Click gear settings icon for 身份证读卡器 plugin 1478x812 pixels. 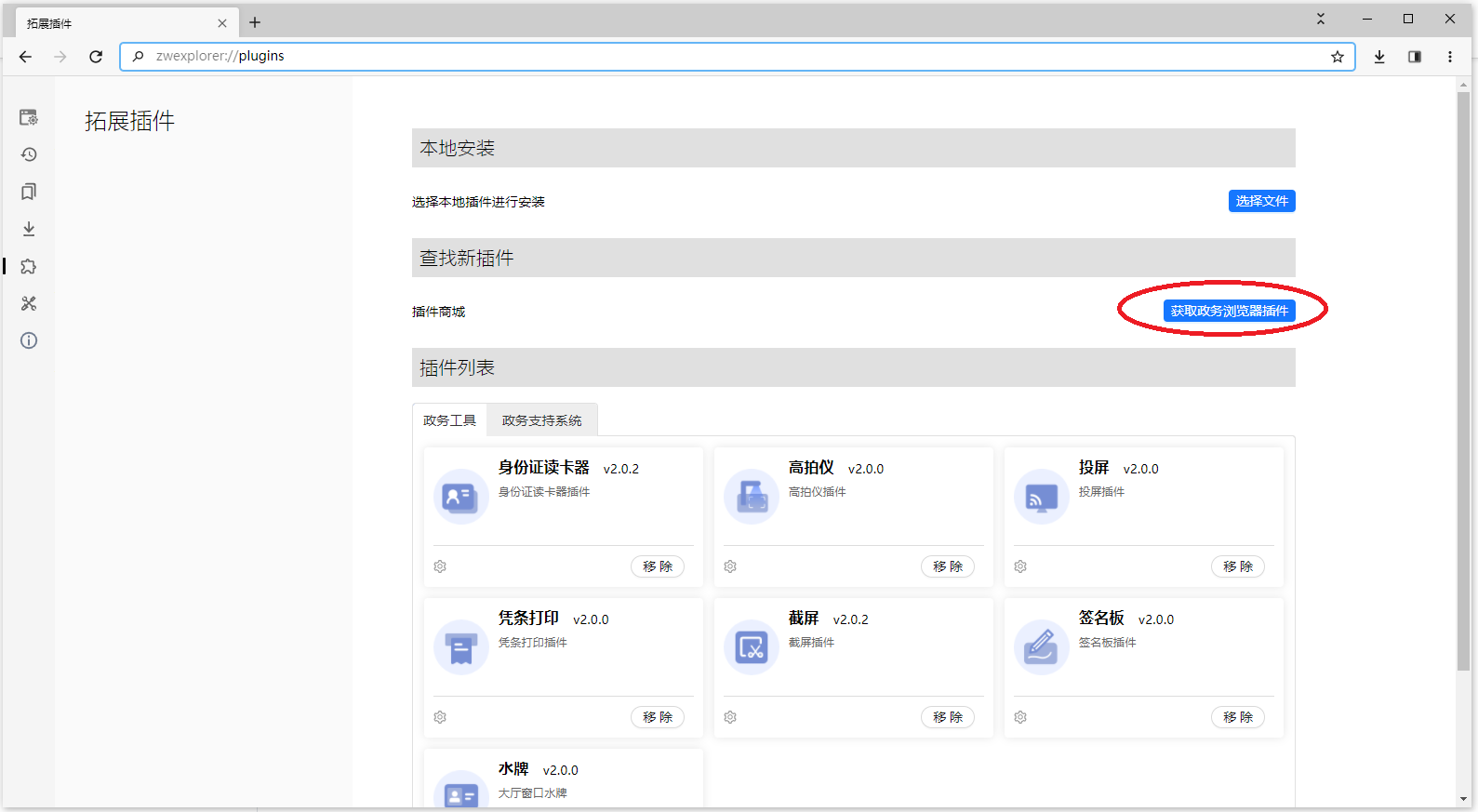[440, 566]
